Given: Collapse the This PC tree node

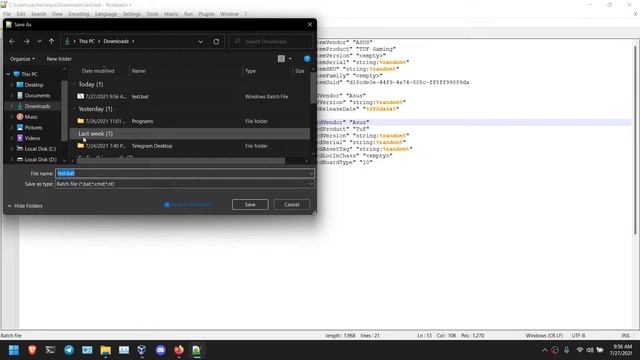Looking at the screenshot, I should click(8, 74).
